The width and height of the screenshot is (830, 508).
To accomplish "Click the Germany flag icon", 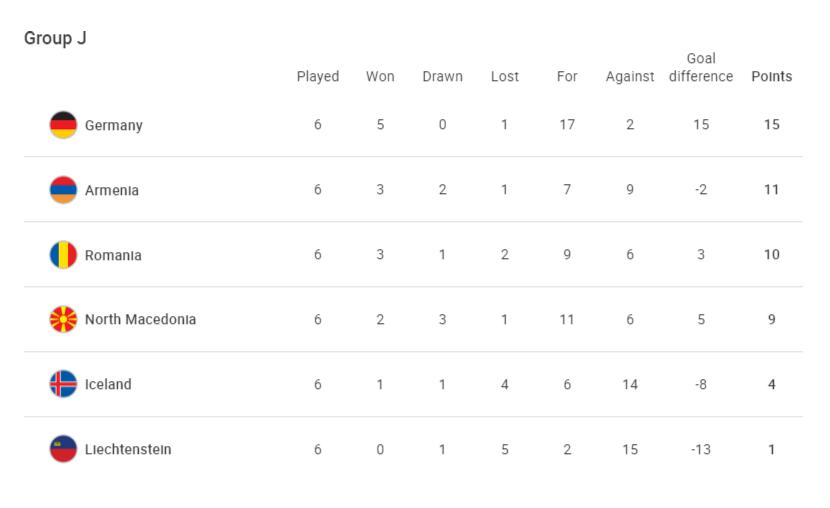I will point(64,125).
